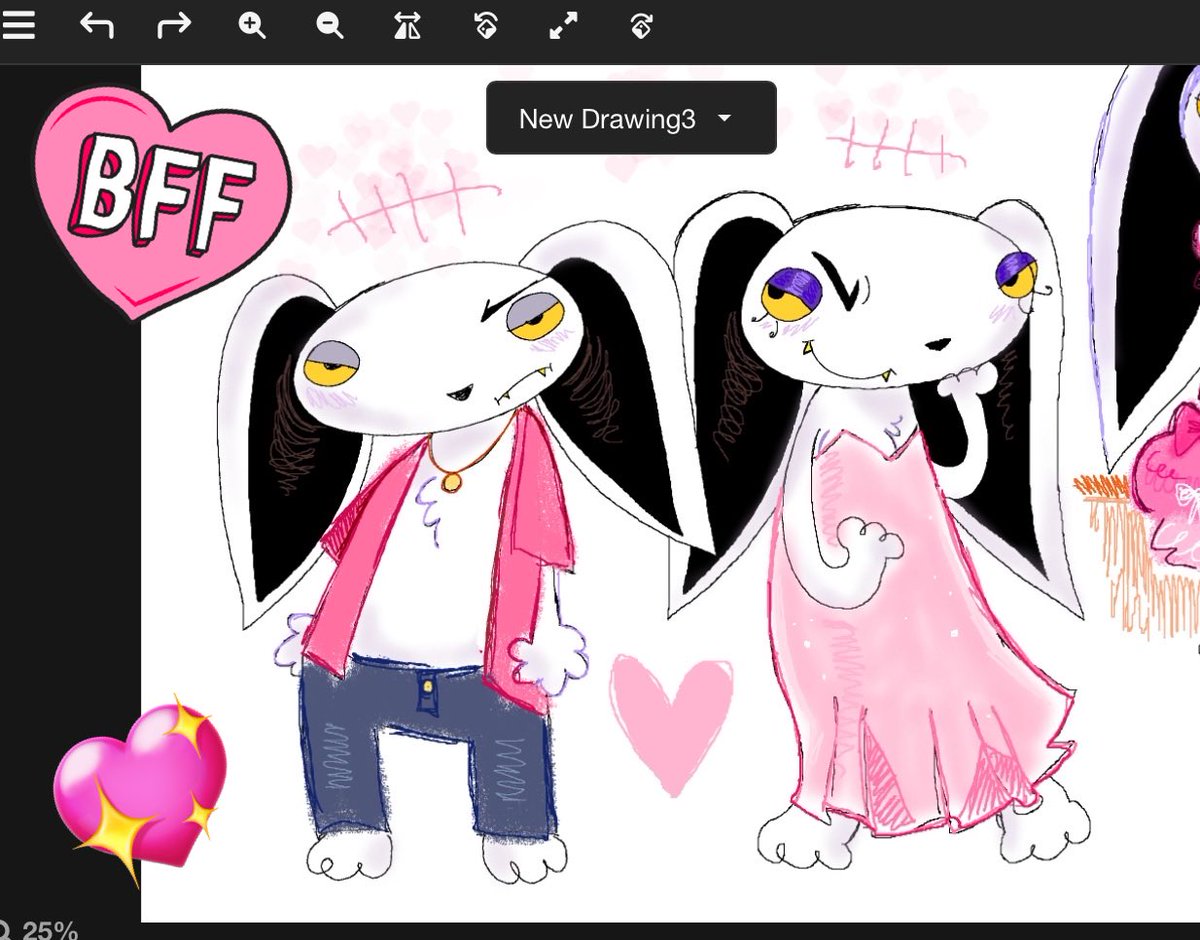The image size is (1200, 940).
Task: Redo the undone stroke
Action: [x=174, y=26]
